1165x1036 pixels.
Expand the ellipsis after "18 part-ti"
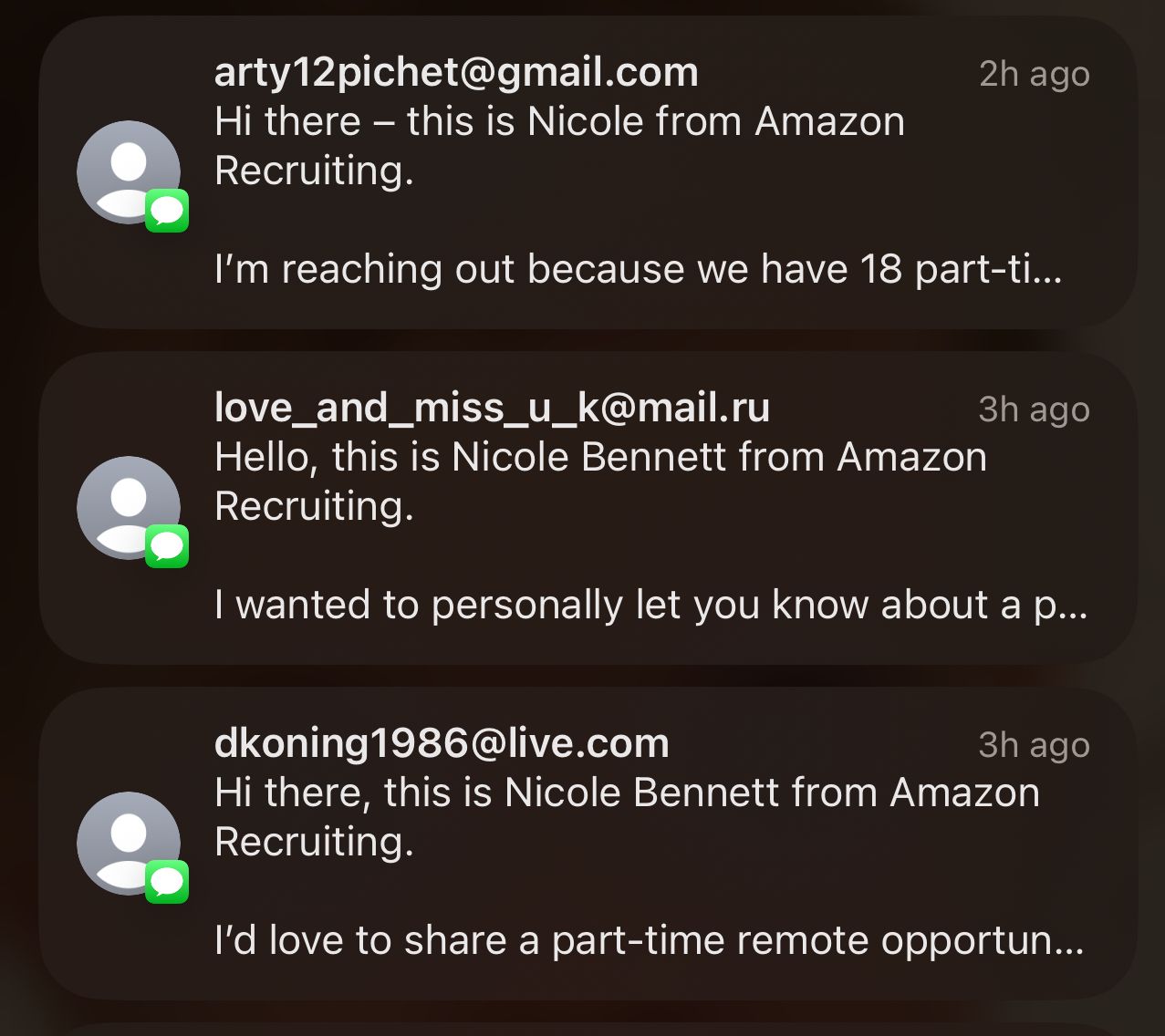pyautogui.click(x=1049, y=271)
